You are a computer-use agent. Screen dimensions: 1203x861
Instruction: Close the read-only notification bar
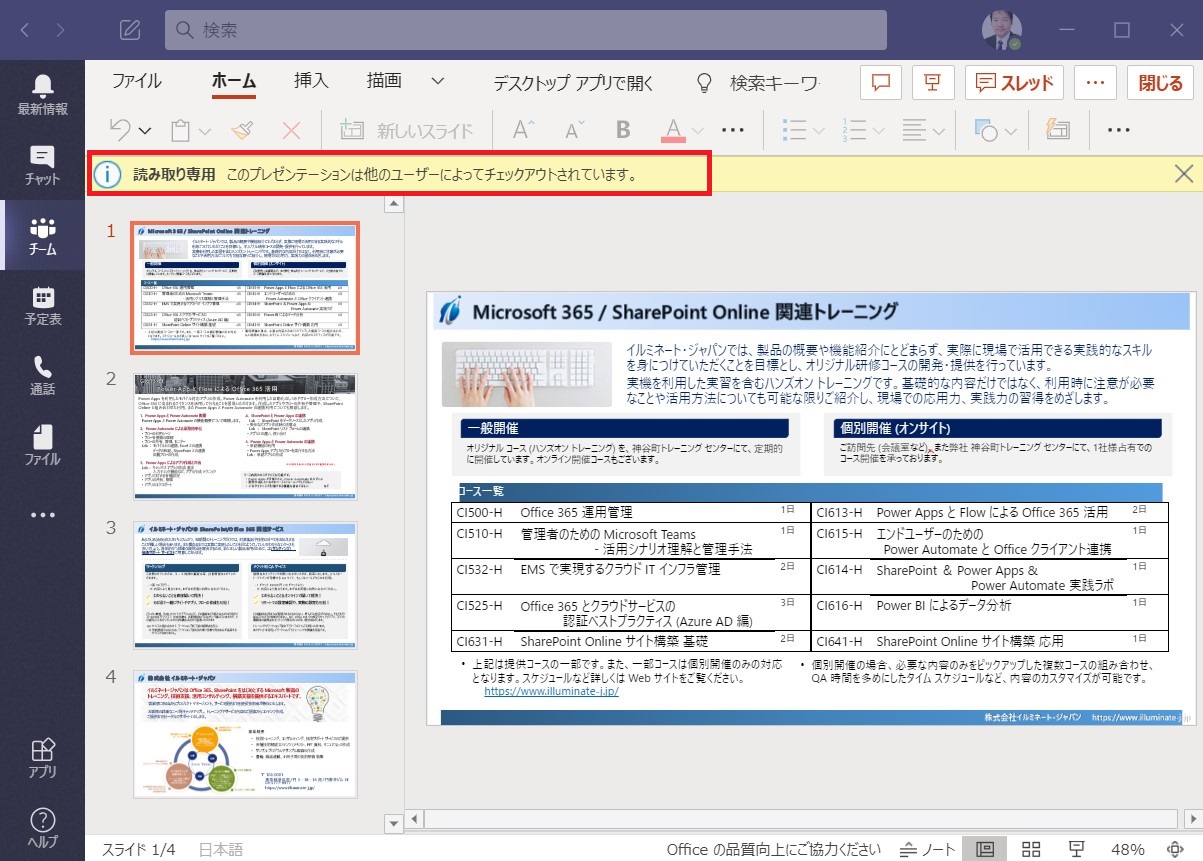click(1183, 174)
